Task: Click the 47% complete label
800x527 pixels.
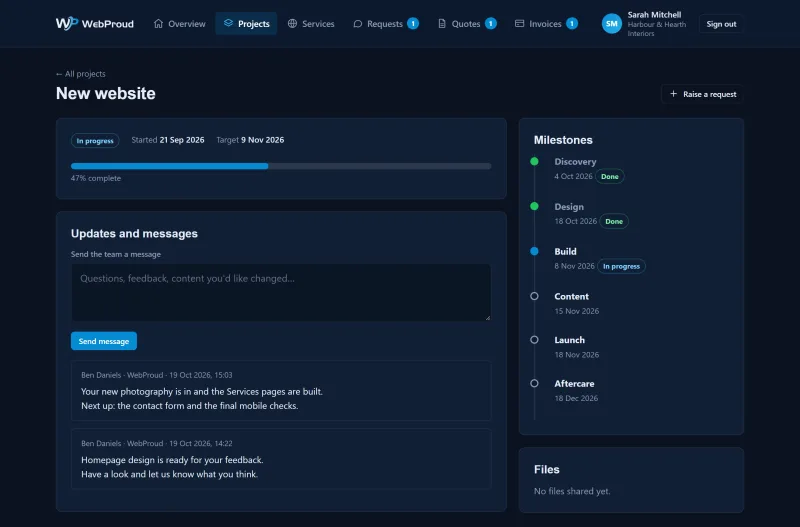Action: (96, 178)
